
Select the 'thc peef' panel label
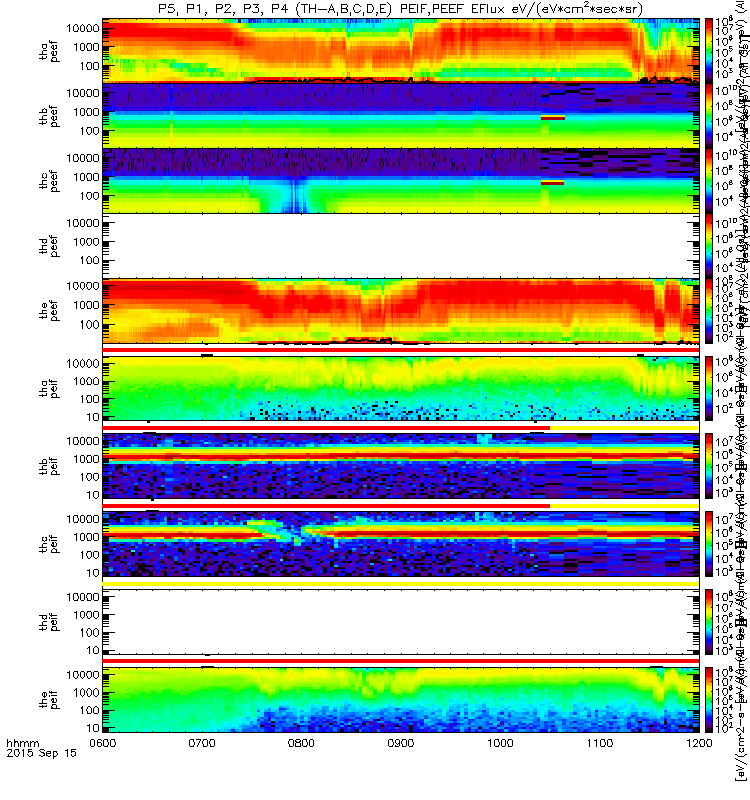(x=49, y=181)
